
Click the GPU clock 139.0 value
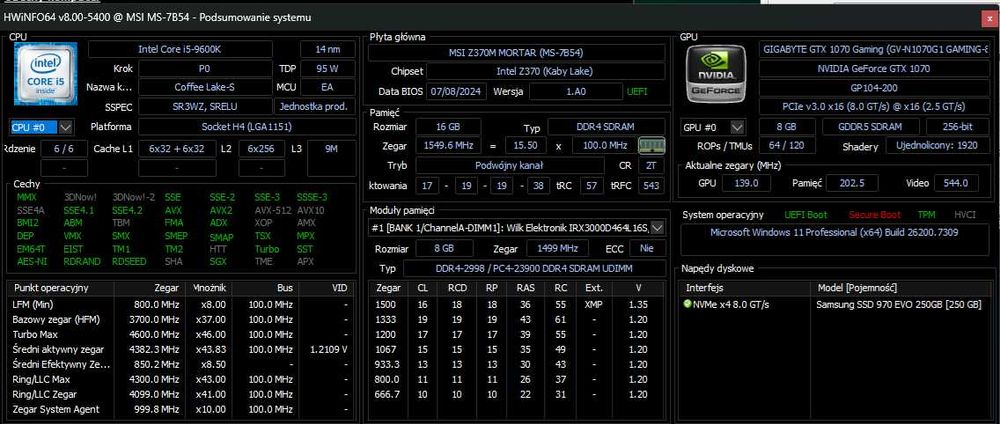click(x=746, y=183)
